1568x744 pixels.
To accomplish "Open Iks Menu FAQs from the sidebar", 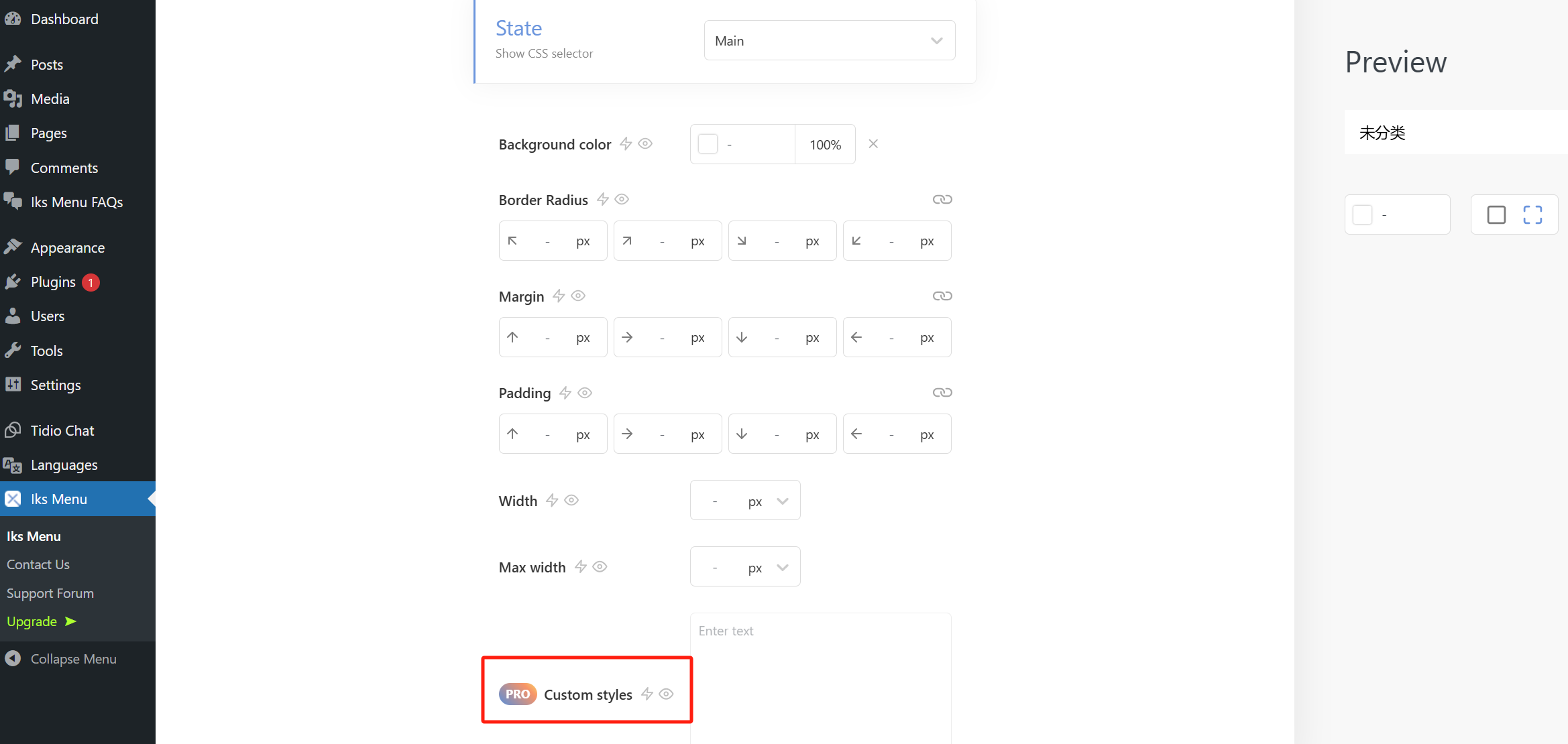I will [x=76, y=202].
